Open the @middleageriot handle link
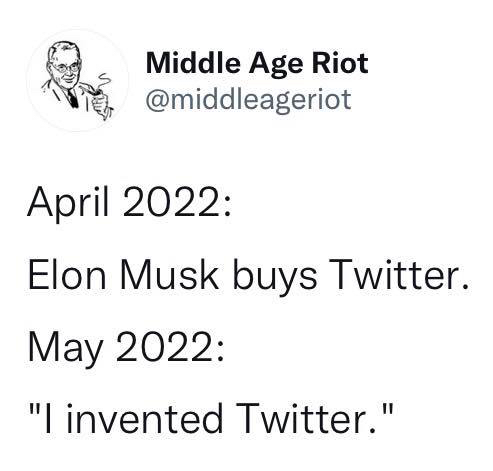 point(248,100)
